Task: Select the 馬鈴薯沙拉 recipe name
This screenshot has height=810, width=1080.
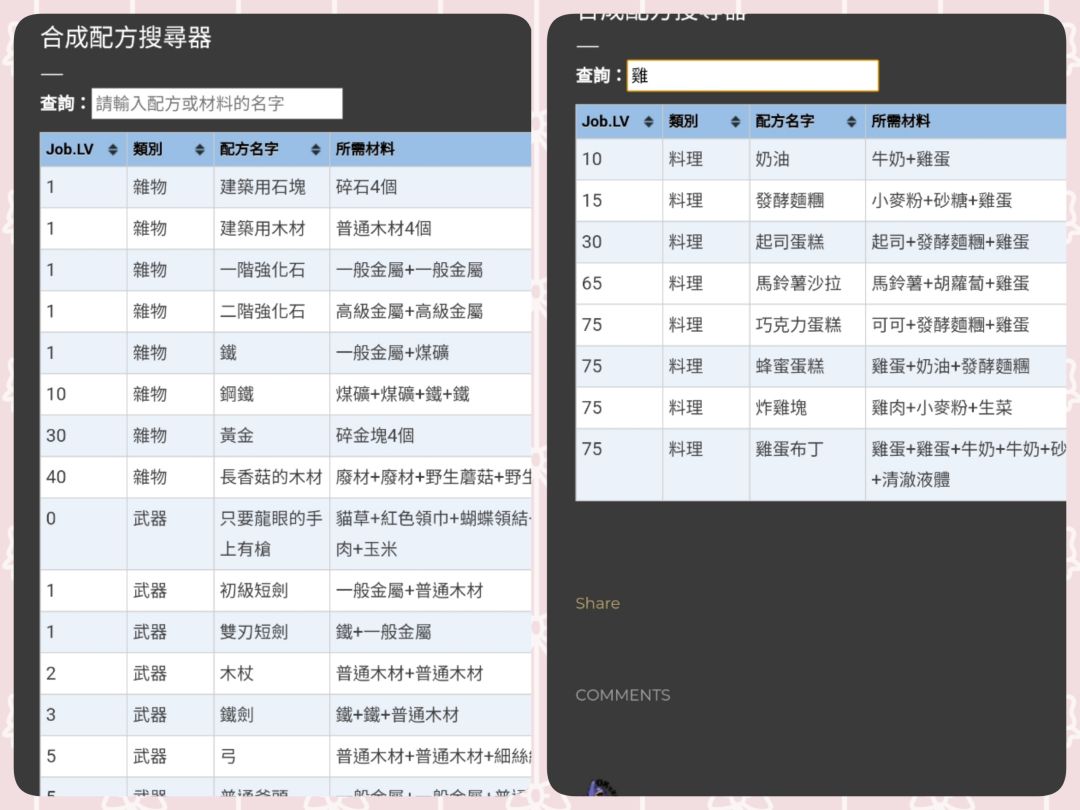Action: pos(798,283)
